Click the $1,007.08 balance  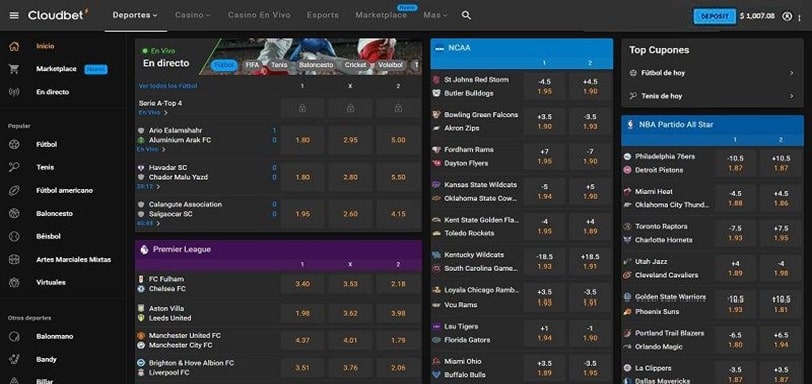click(x=757, y=16)
